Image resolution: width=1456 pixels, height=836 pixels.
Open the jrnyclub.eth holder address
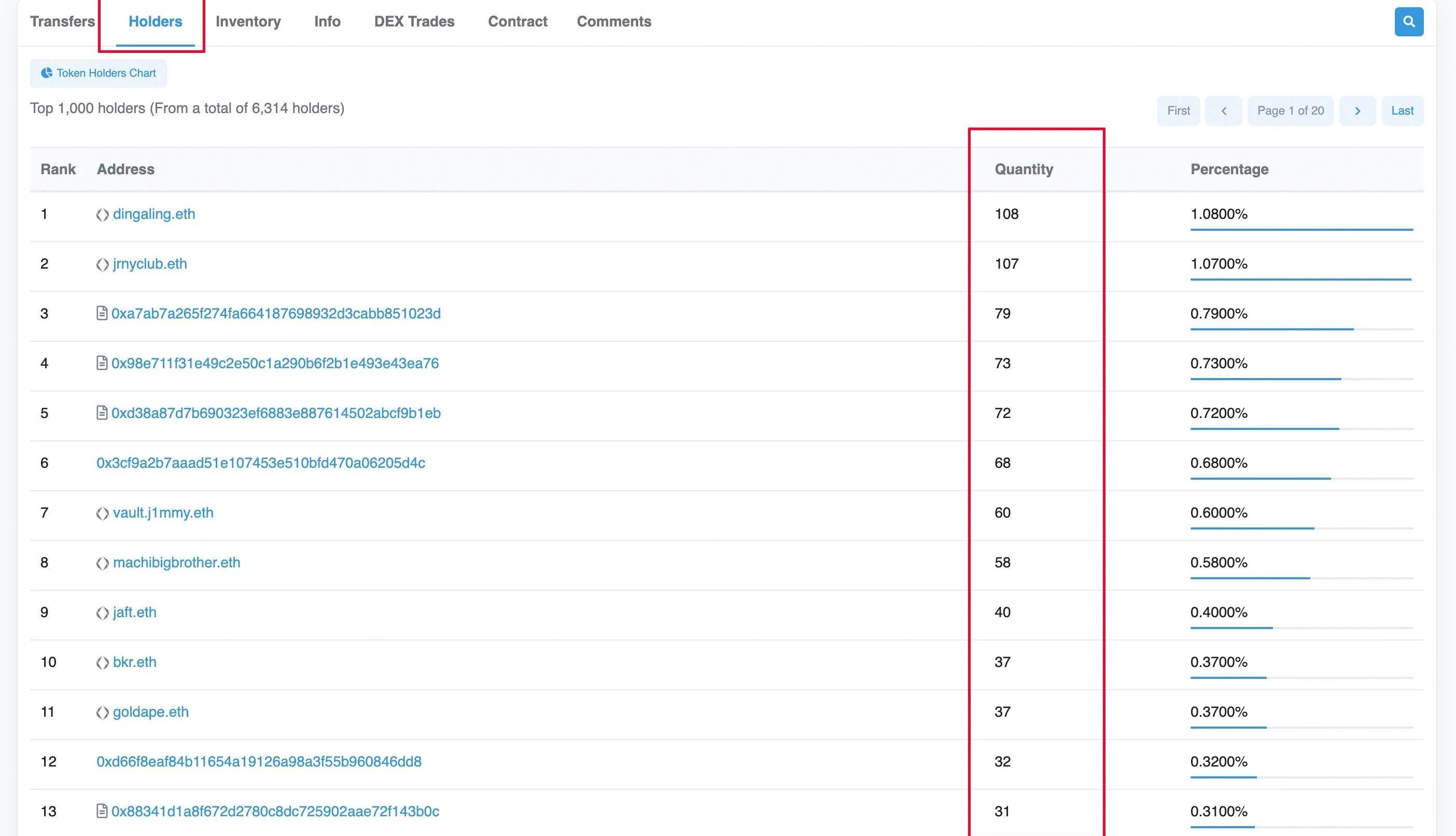click(150, 263)
